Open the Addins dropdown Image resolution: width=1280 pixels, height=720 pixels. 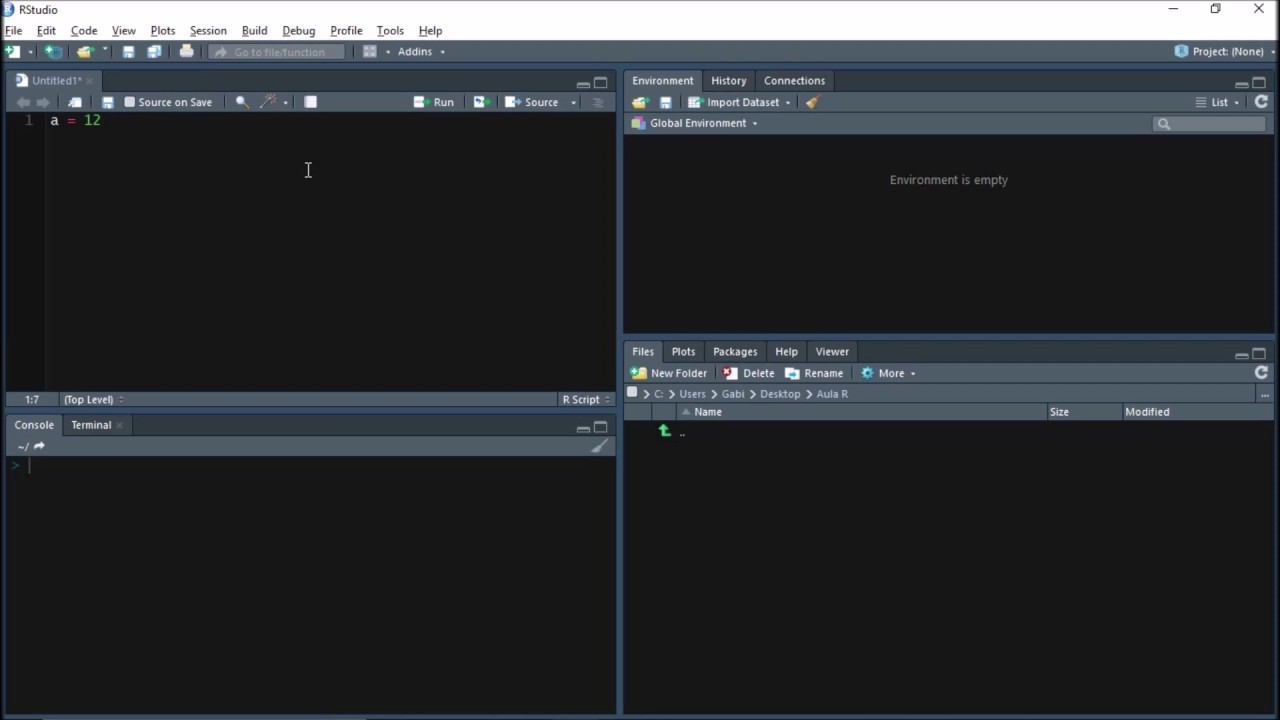[420, 52]
